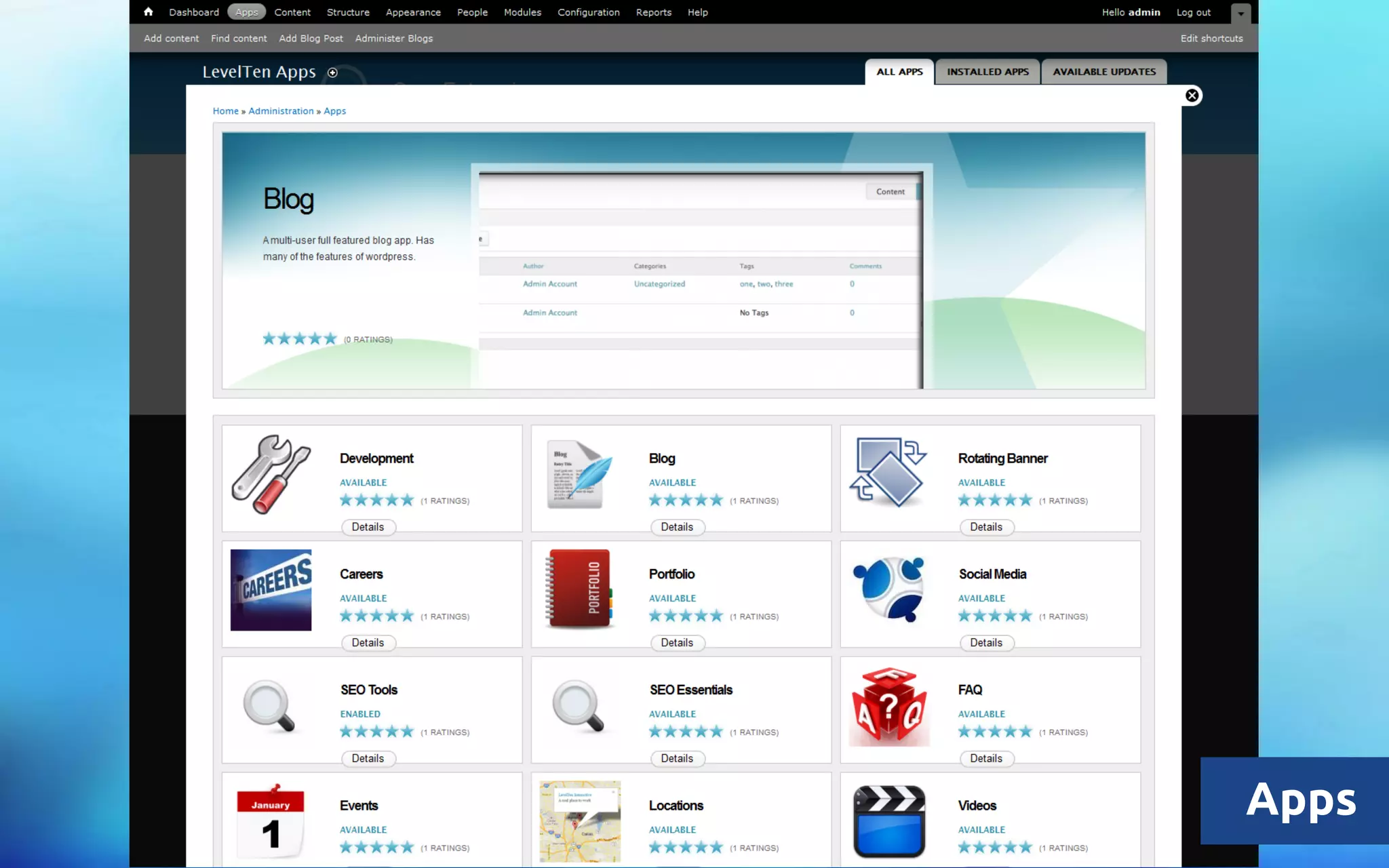Click the Careers app thumbnail image

[x=271, y=589]
